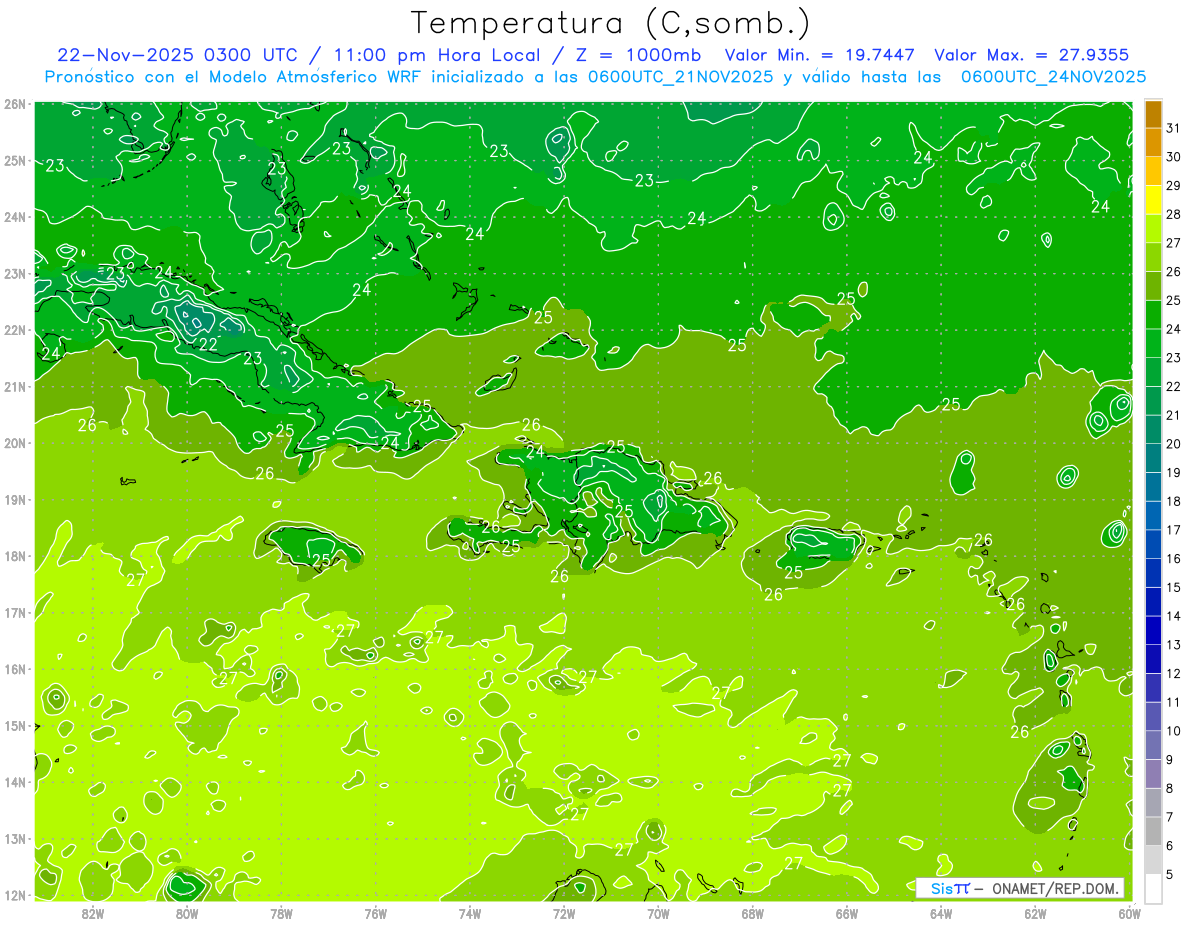Viewport: 1200px width, 927px height.
Task: Click the yellow legend swatch between 28 and 29
Action: click(x=1153, y=200)
